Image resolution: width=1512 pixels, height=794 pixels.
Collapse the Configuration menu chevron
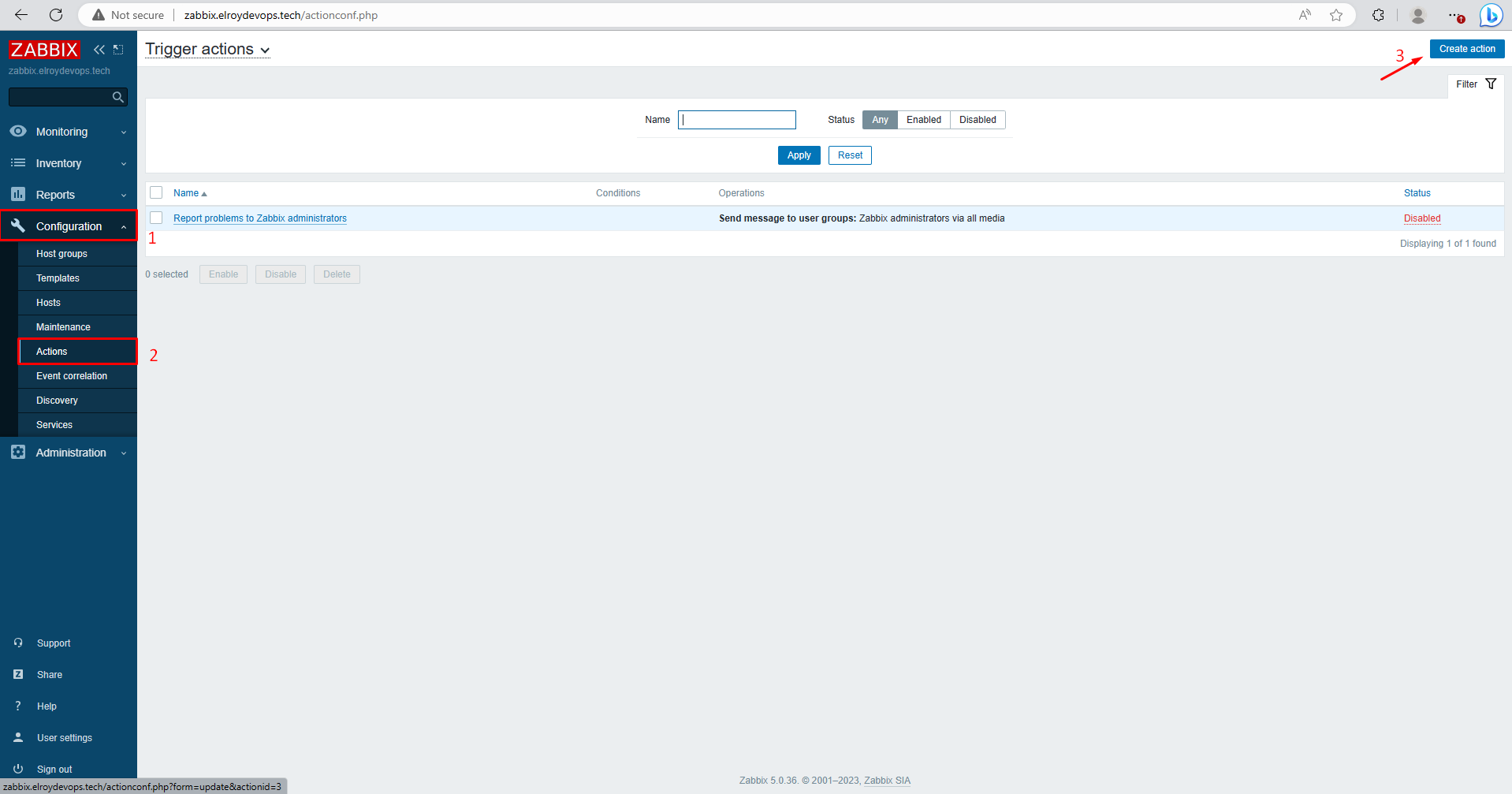pos(124,226)
